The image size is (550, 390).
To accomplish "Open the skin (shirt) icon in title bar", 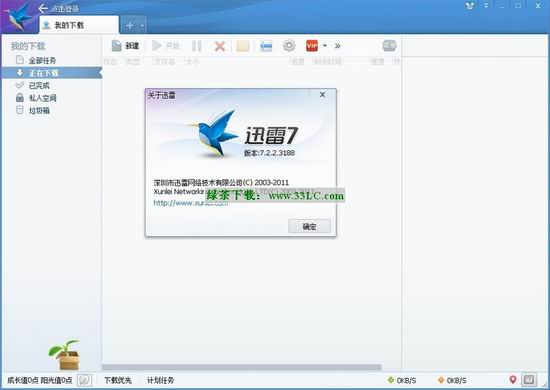I will tap(470, 6).
